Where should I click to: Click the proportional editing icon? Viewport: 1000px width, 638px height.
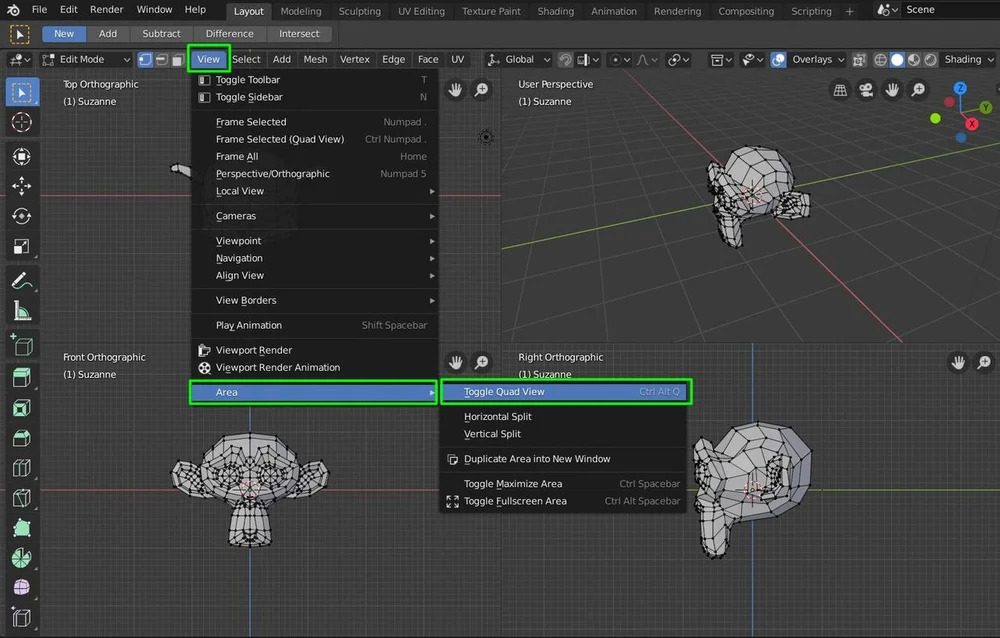click(616, 59)
